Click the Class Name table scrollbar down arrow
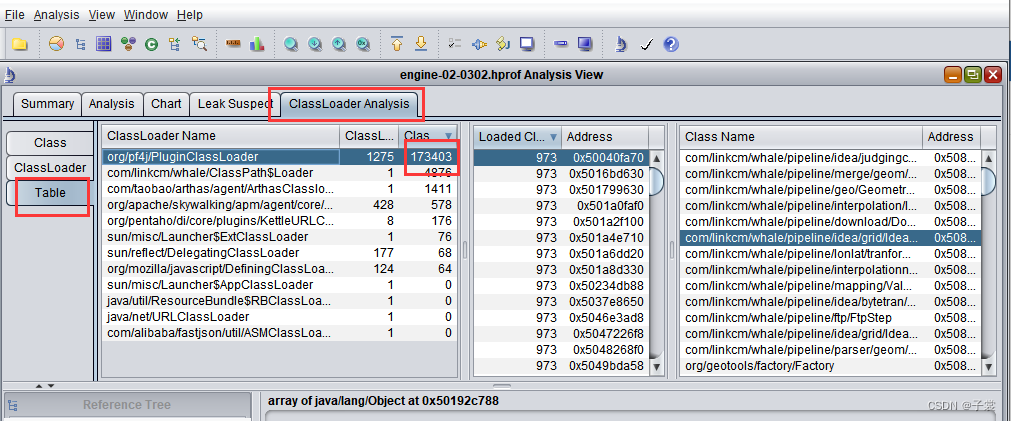This screenshot has height=421, width=1011. [987, 366]
